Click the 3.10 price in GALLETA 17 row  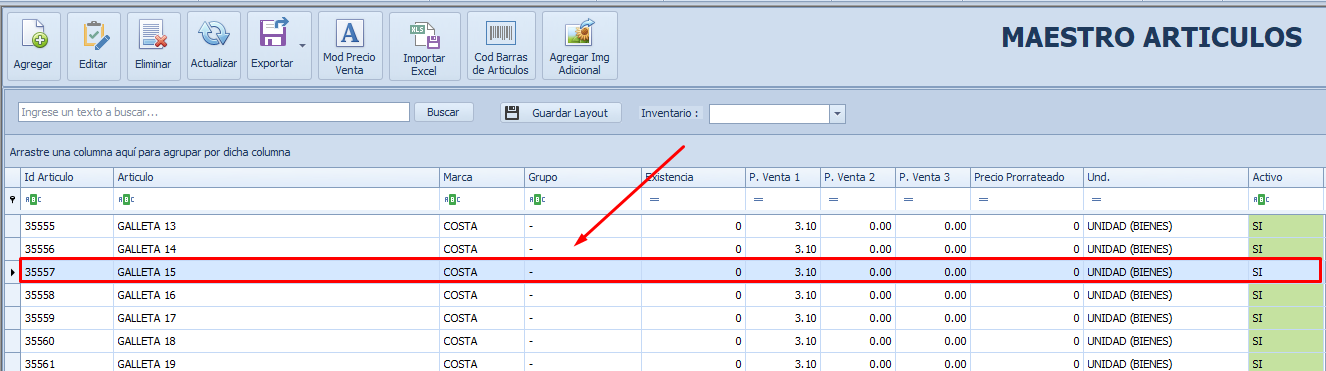[x=783, y=318]
